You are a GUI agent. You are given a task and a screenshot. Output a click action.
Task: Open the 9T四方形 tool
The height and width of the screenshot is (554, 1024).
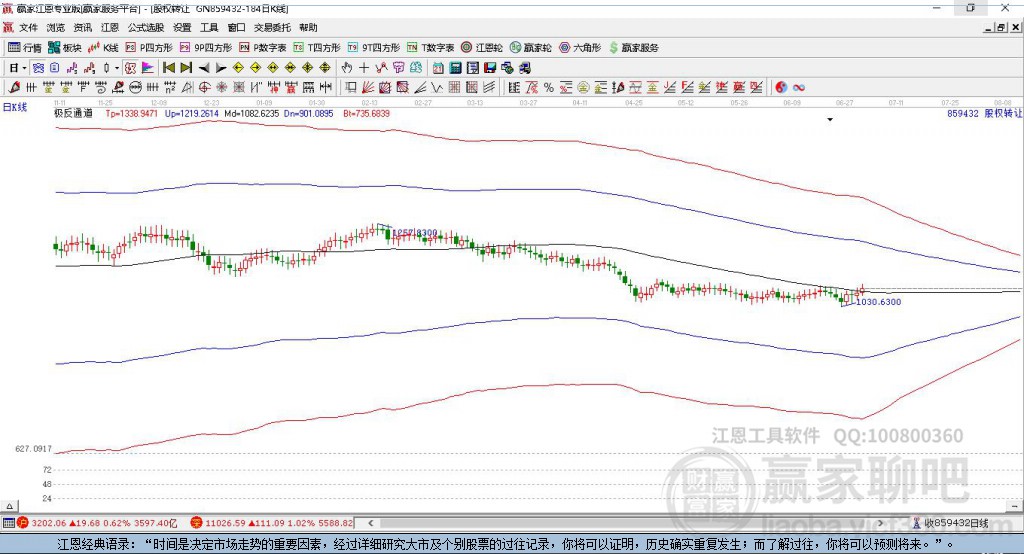pyautogui.click(x=374, y=48)
